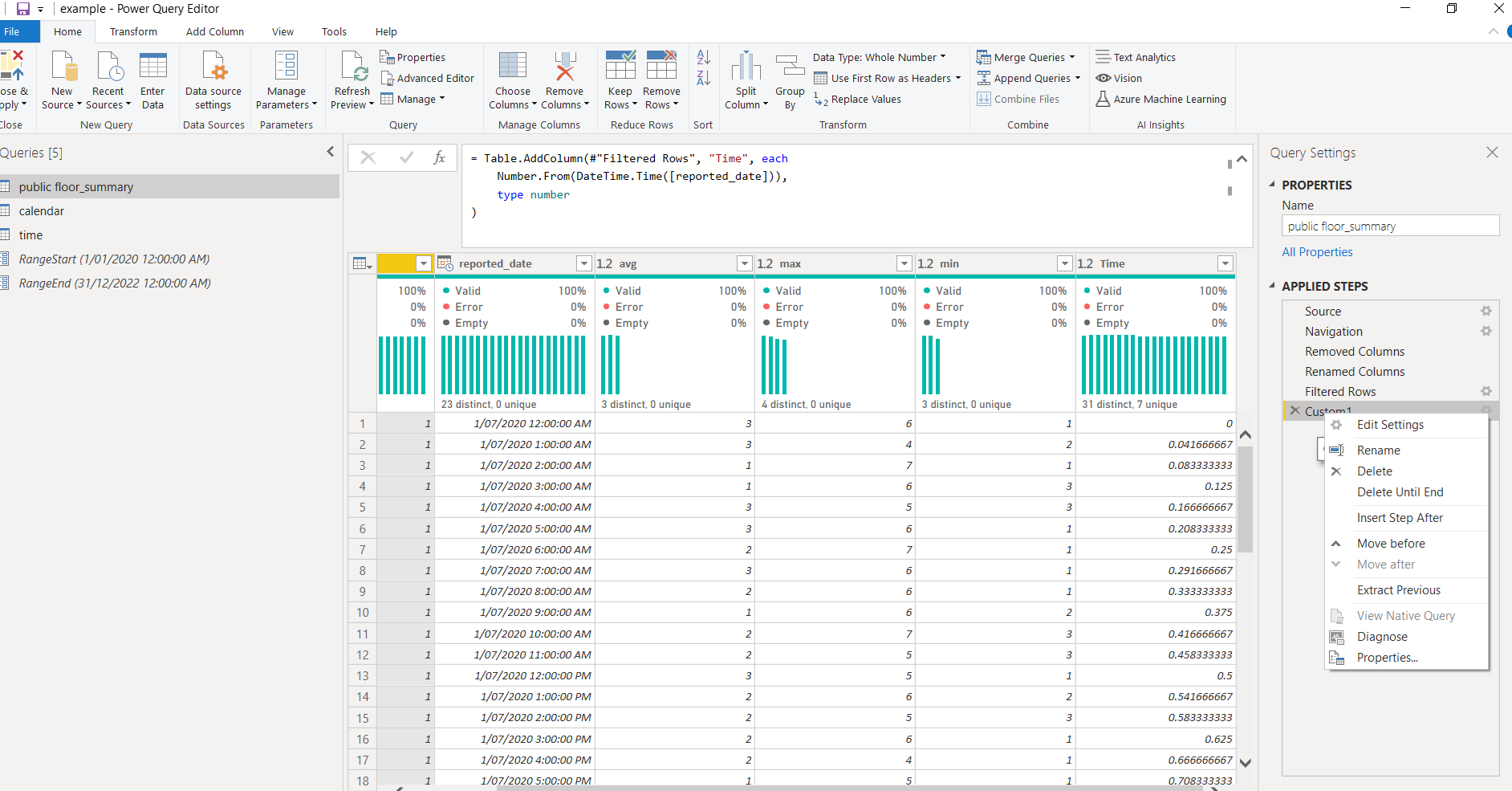Viewport: 1512px width, 791px height.
Task: Open the reported_date column filter
Action: (x=583, y=263)
